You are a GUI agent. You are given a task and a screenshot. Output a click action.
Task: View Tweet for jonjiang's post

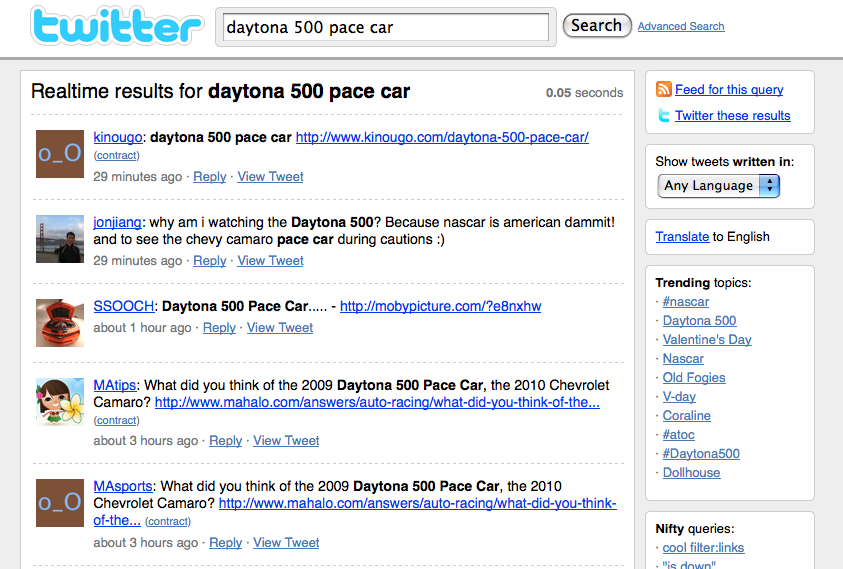click(270, 260)
